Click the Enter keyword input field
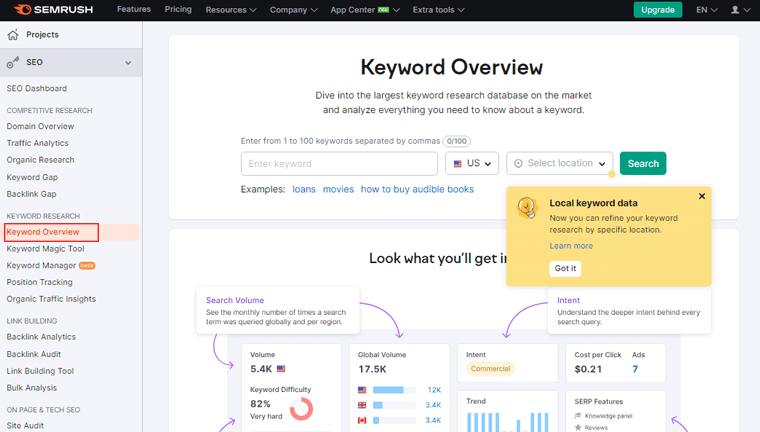 [x=339, y=164]
